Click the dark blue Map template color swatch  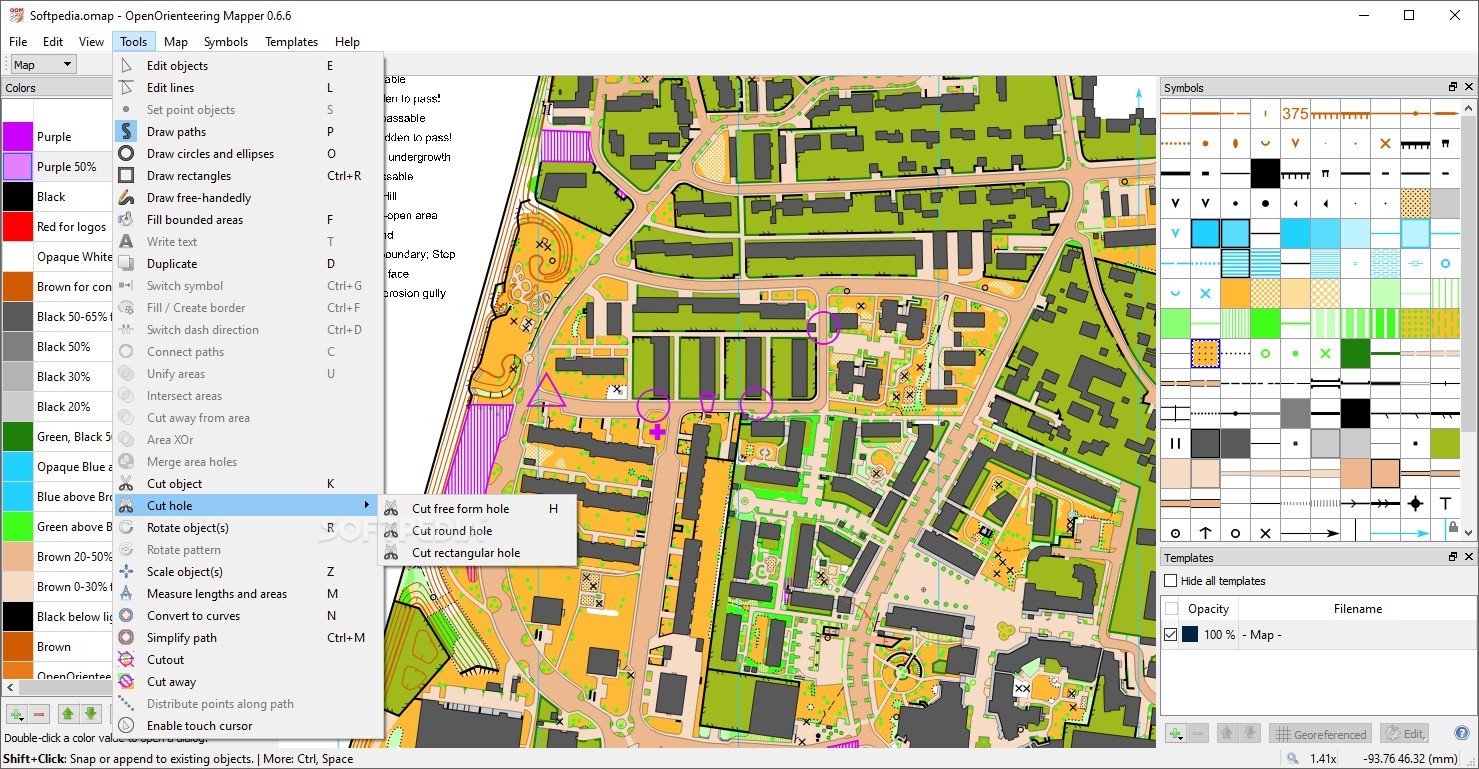[1190, 635]
